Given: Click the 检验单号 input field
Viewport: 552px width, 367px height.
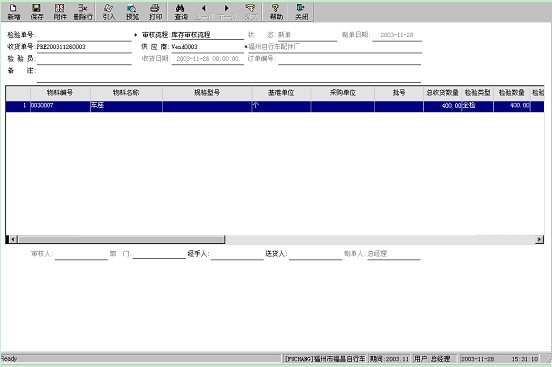Looking at the screenshot, I should (84, 35).
